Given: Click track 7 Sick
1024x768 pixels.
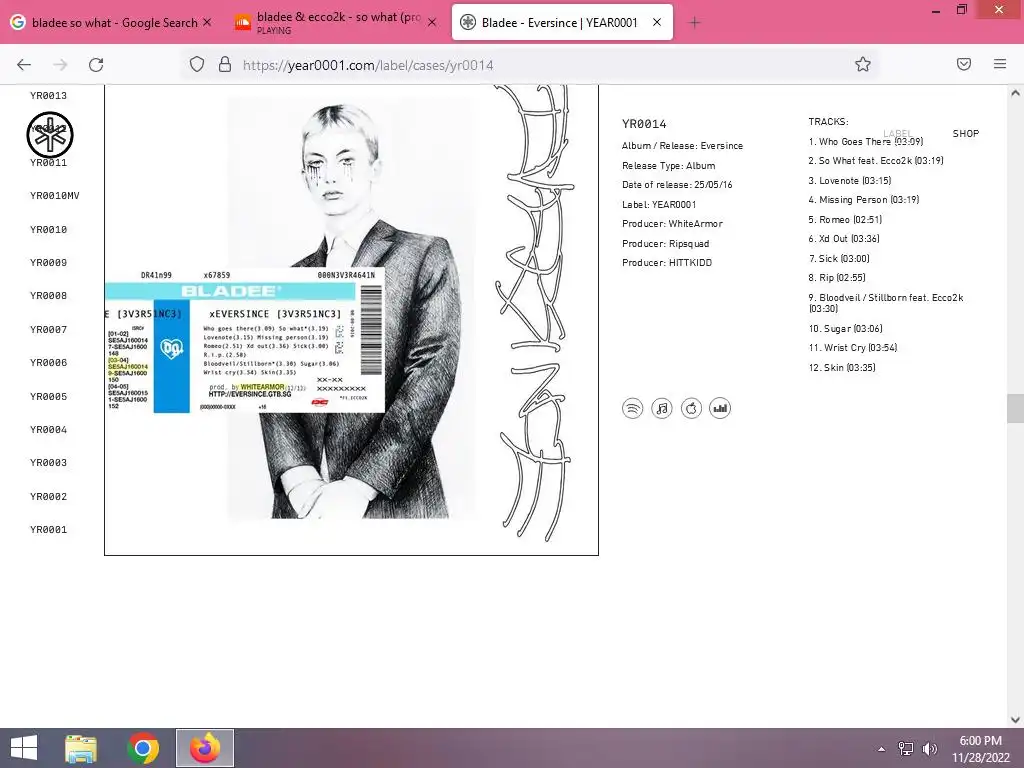Looking at the screenshot, I should point(839,259).
